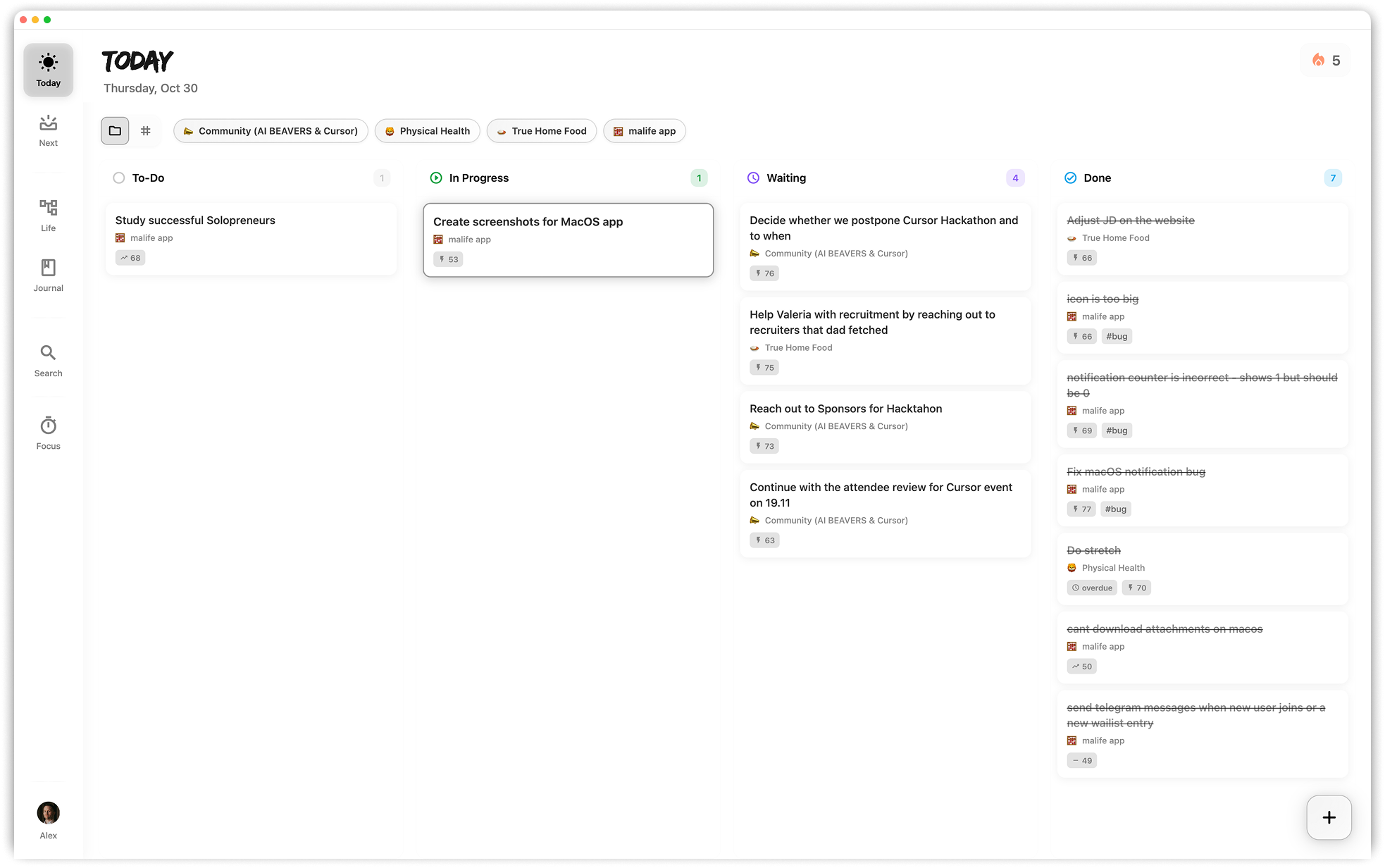Toggle the Physical Health filter chip

427,130
